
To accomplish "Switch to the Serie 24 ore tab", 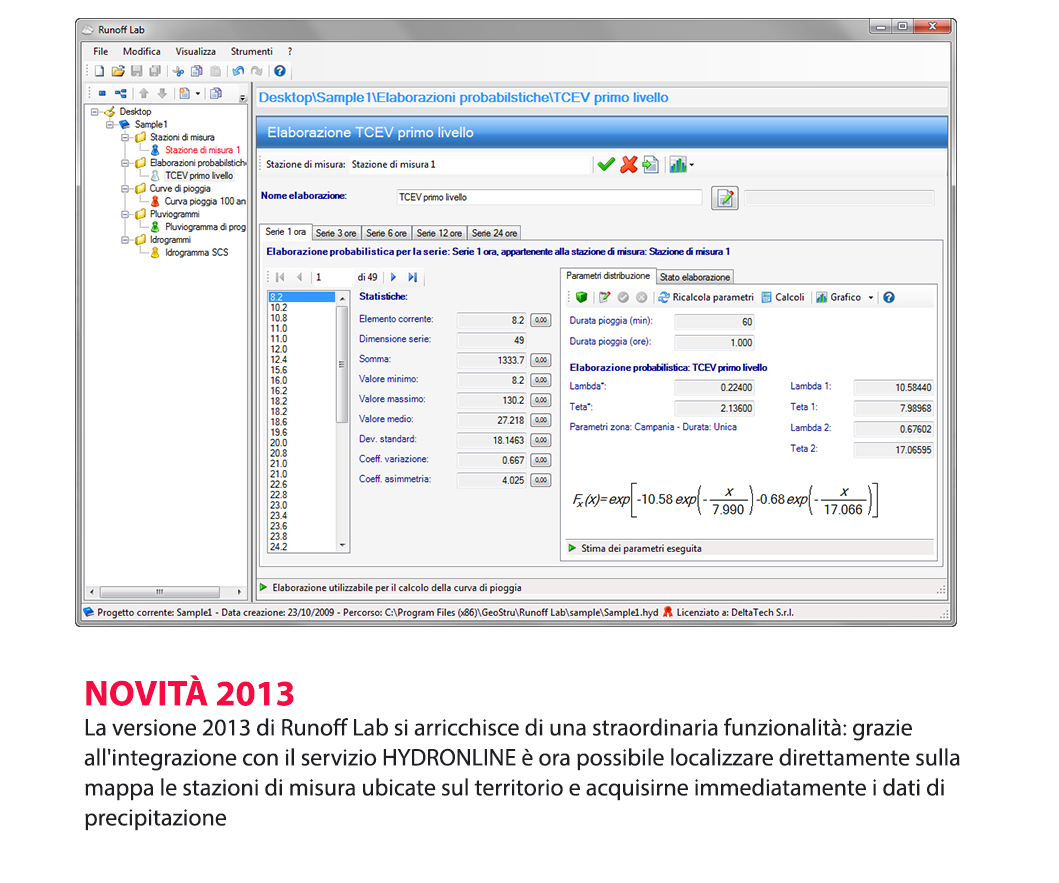I will [494, 233].
